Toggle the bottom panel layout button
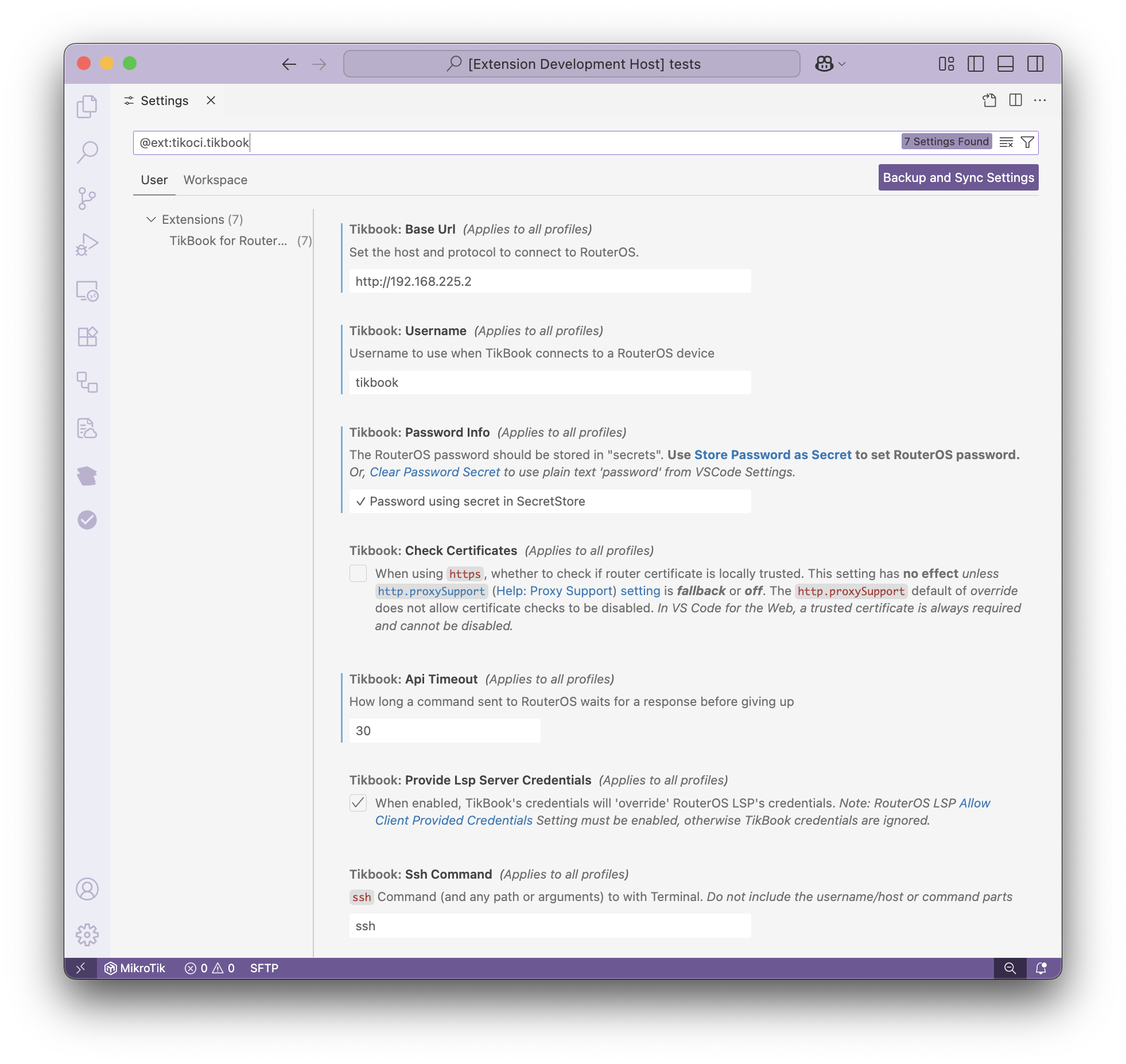 [1005, 64]
